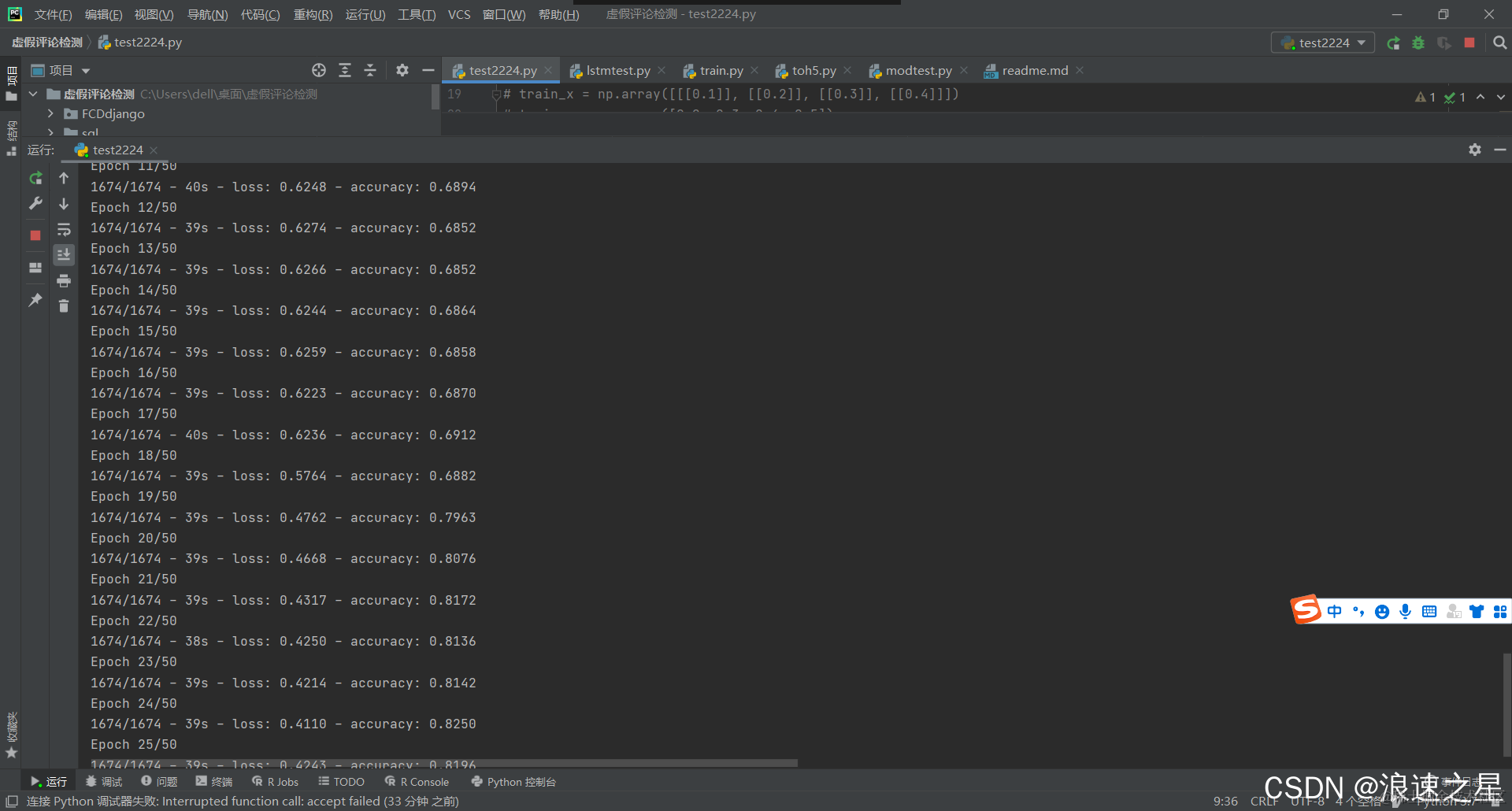1512x811 pixels.
Task: Close the test2224 run tab
Action: 154,150
